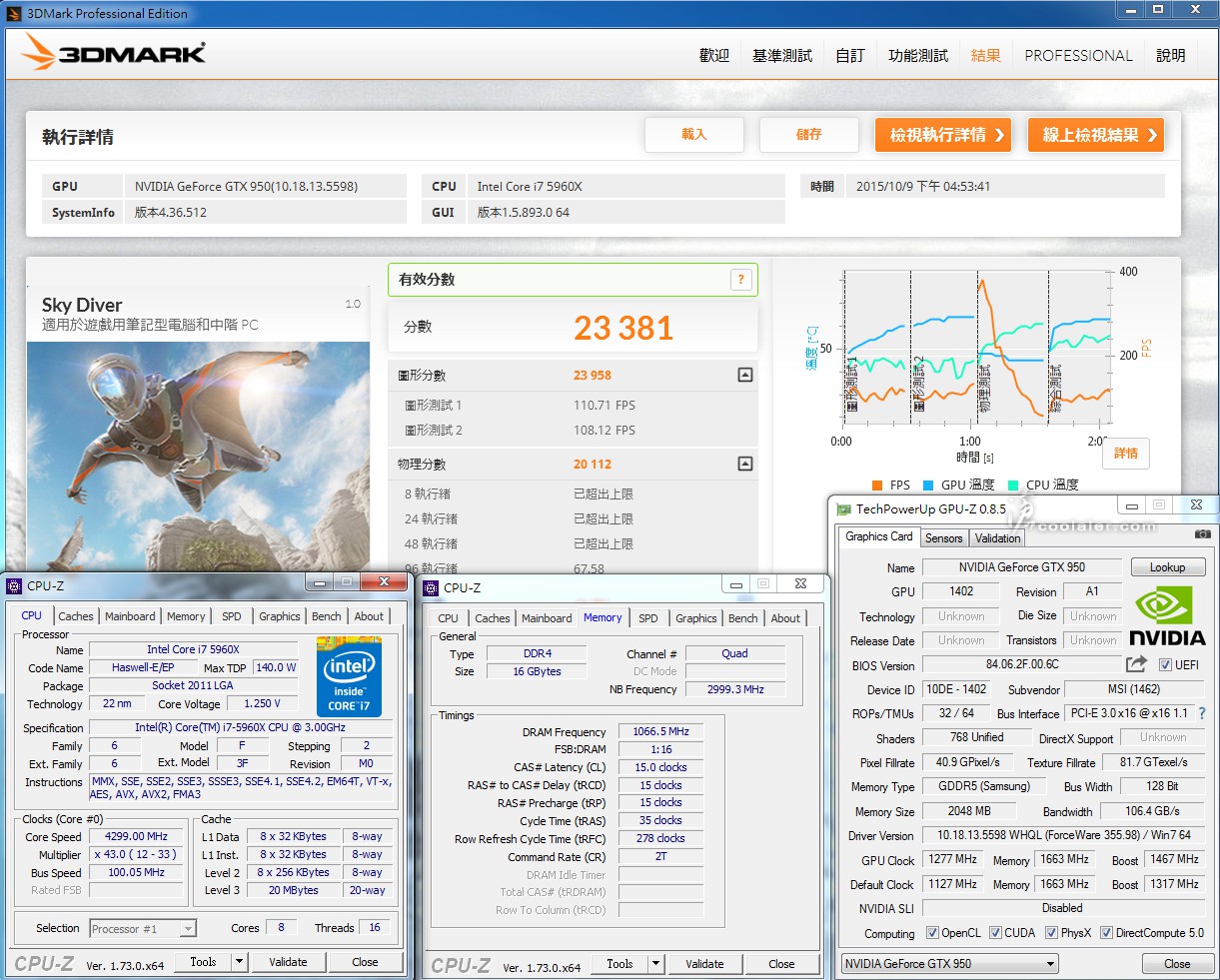The height and width of the screenshot is (980, 1220).
Task: Click the FPS and temperature chart
Action: (976, 349)
